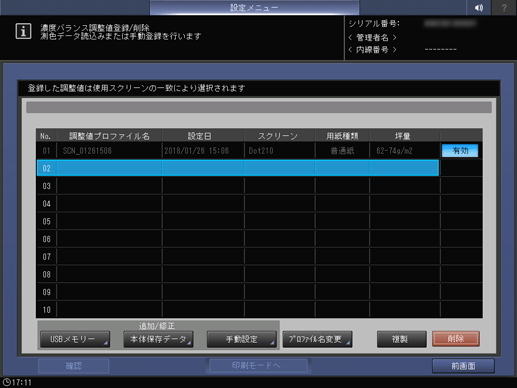Select row 10 in the table
Viewport: 517px width, 388px height.
pyautogui.click(x=238, y=310)
